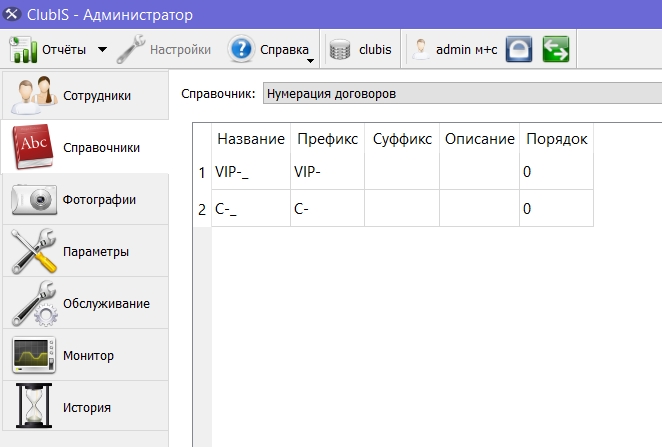Select row header number 2

(202, 209)
